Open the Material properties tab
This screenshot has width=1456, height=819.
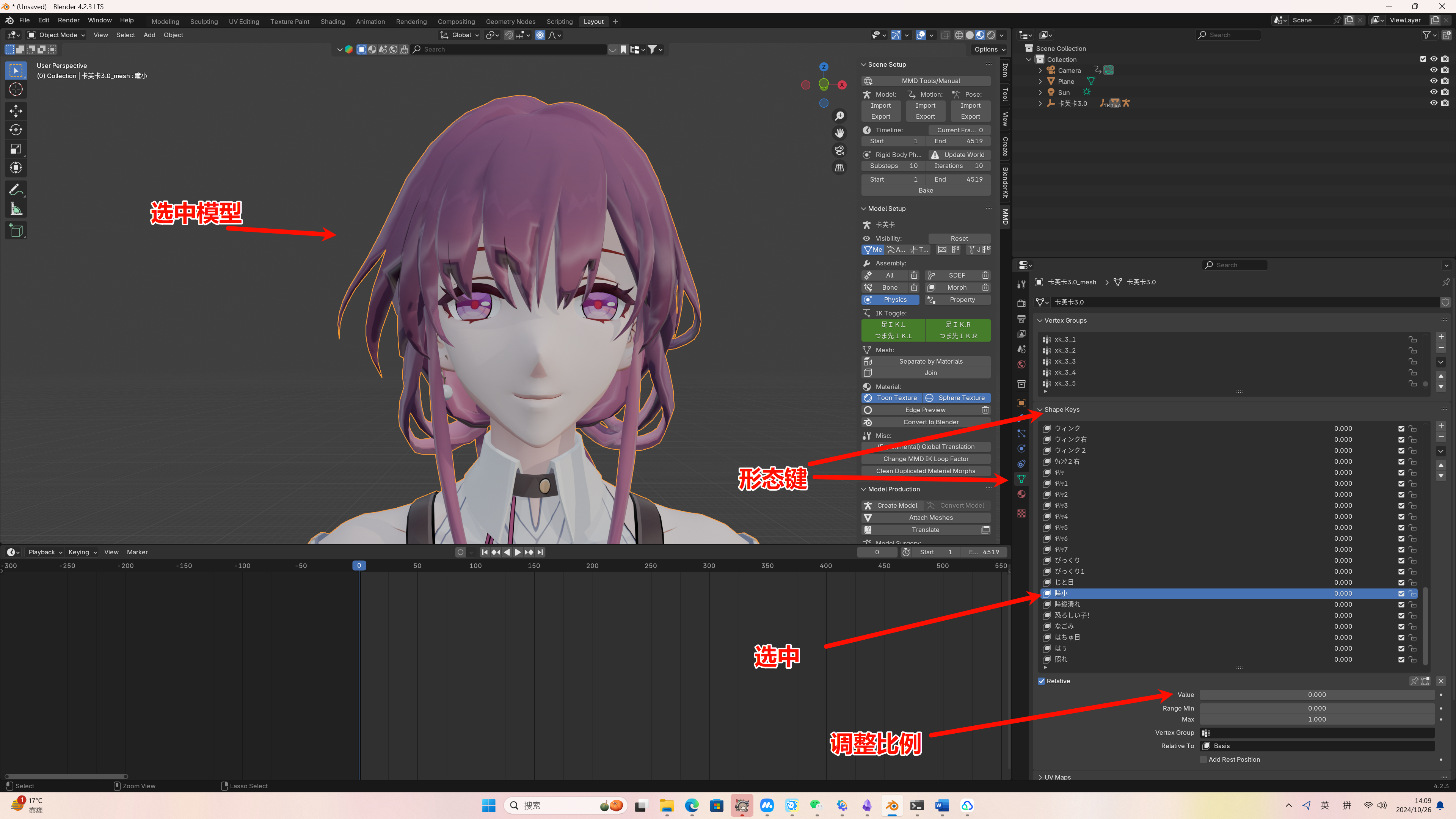click(1021, 494)
